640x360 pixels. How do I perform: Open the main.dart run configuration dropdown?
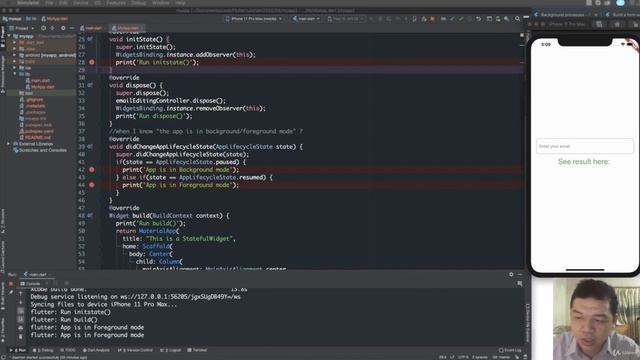(x=306, y=19)
